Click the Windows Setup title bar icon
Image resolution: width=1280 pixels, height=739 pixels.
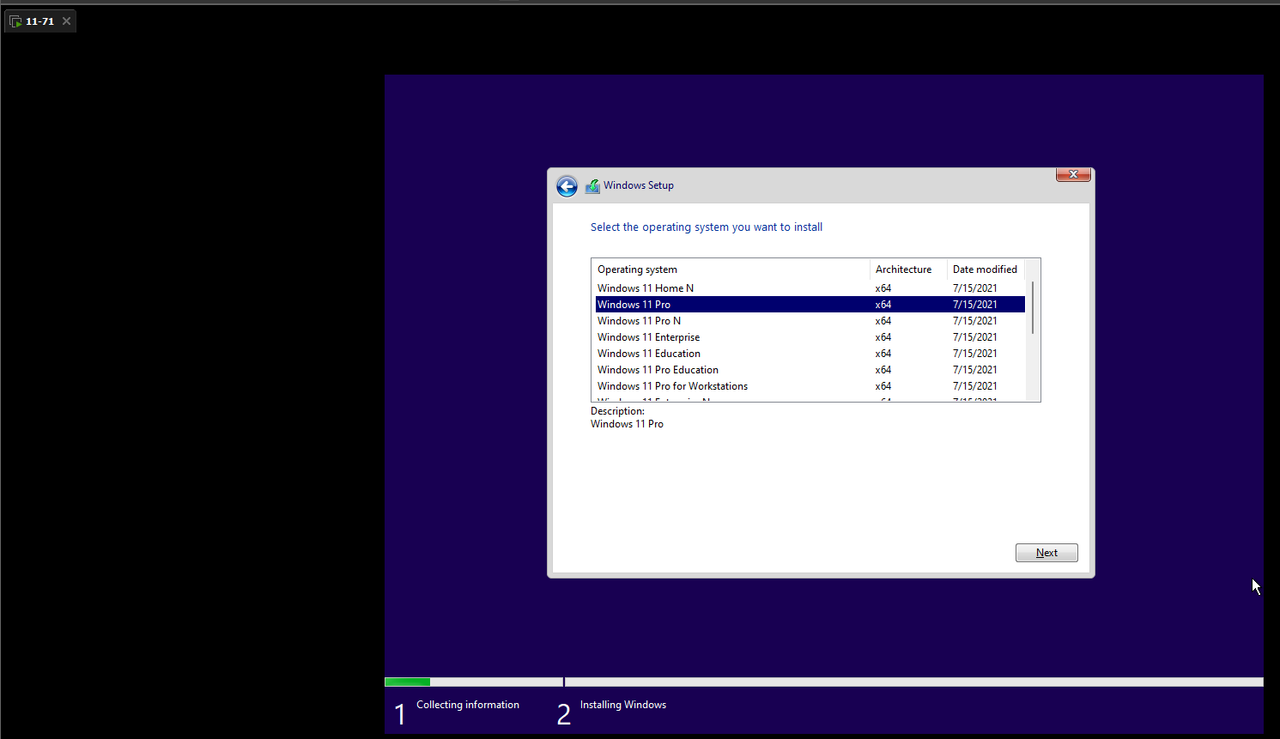(x=592, y=186)
